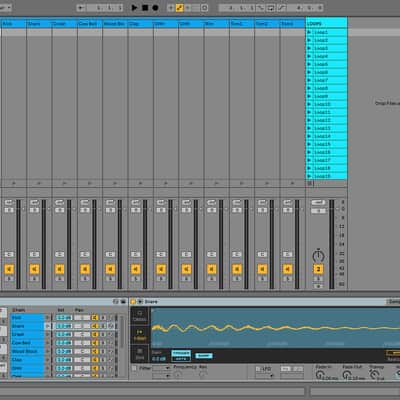Viewport: 400px width, 400px height.
Task: Start playback with the Play button
Action: [134, 7]
